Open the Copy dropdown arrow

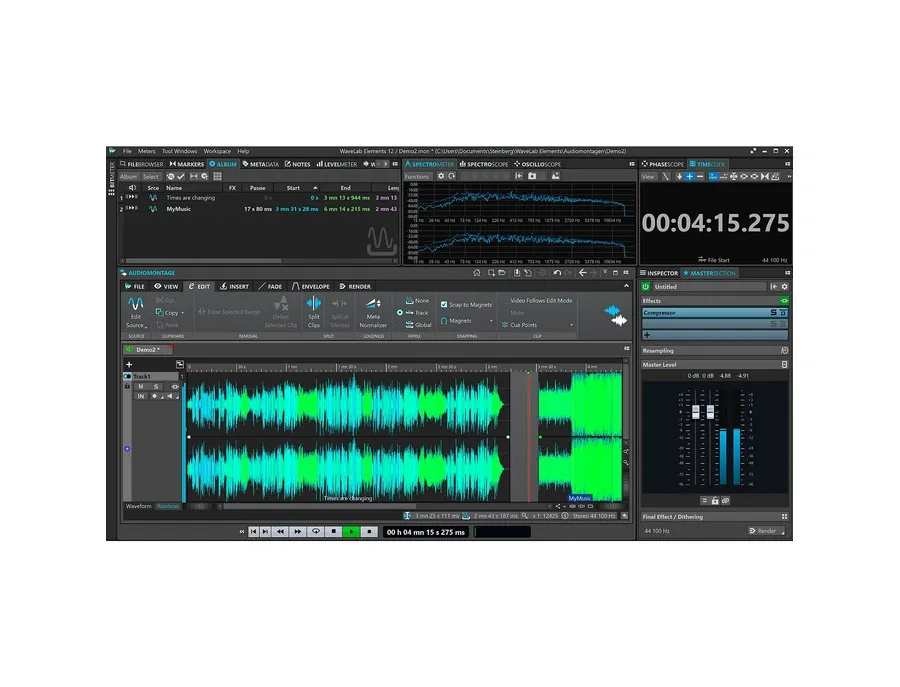tap(183, 313)
